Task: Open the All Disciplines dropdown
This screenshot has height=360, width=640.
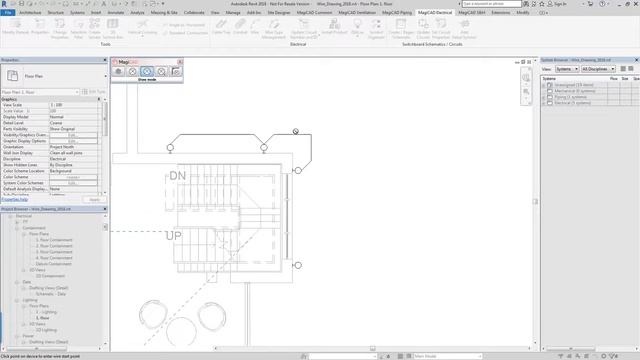Action: [x=598, y=69]
